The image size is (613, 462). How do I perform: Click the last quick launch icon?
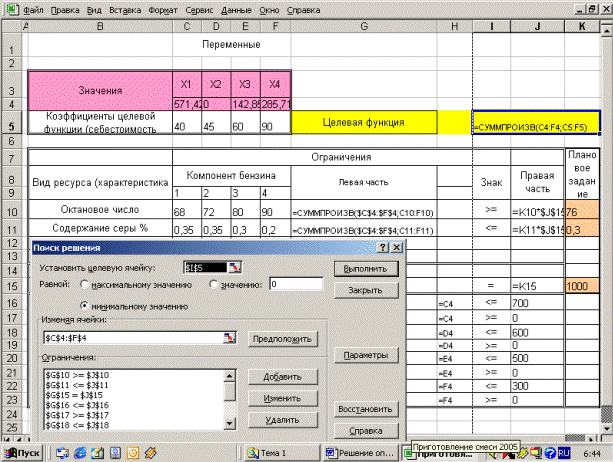151,453
